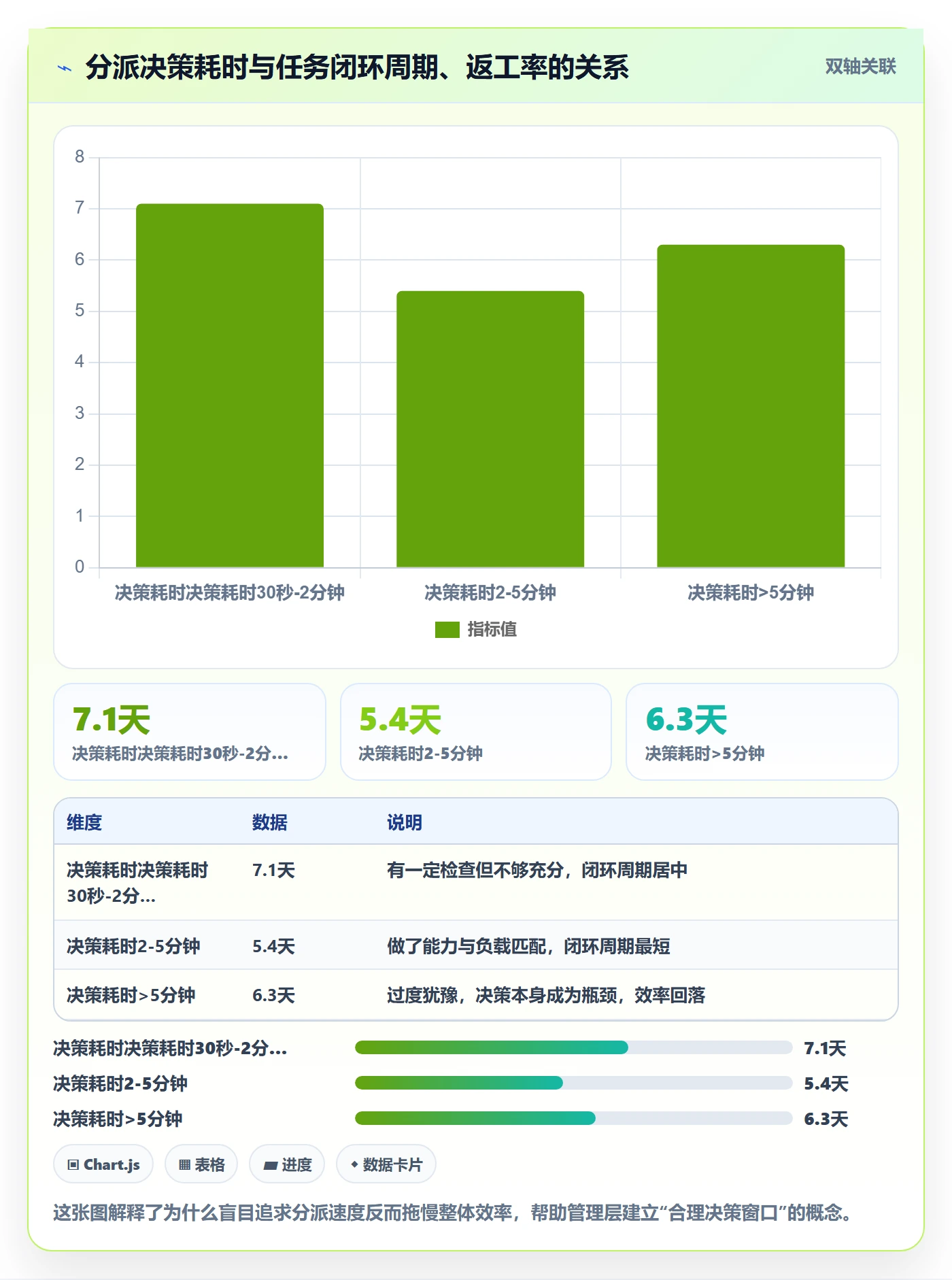Click the 进度 tag chip
The image size is (952, 1280).
coord(287,1164)
